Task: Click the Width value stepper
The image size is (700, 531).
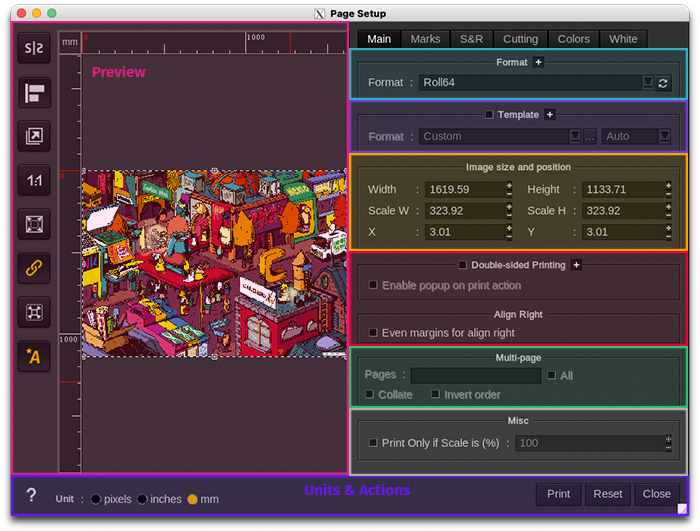Action: point(509,189)
